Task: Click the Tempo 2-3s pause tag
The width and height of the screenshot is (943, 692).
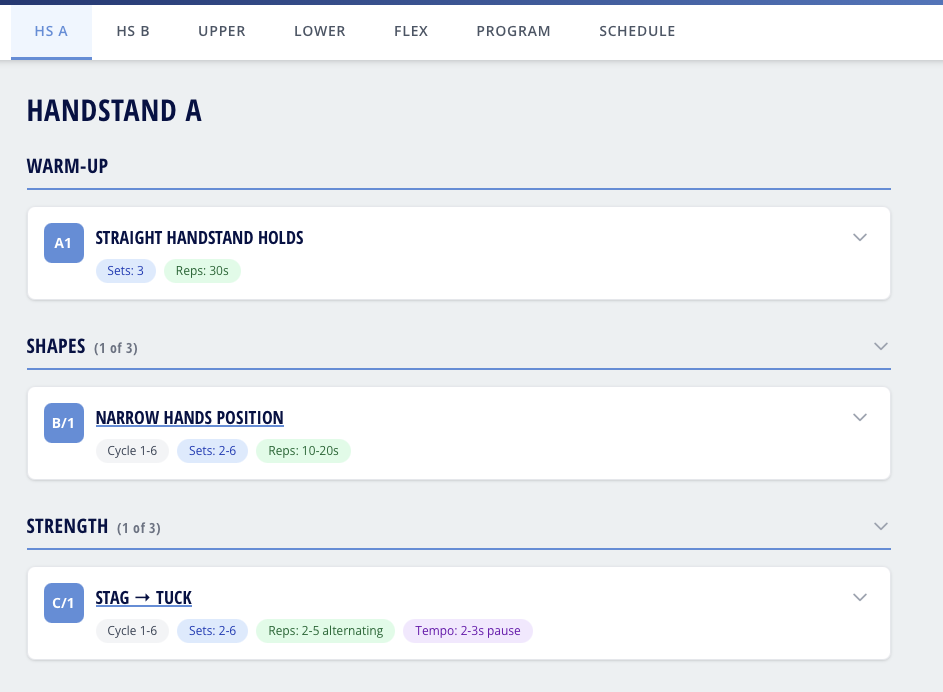Action: tap(467, 631)
